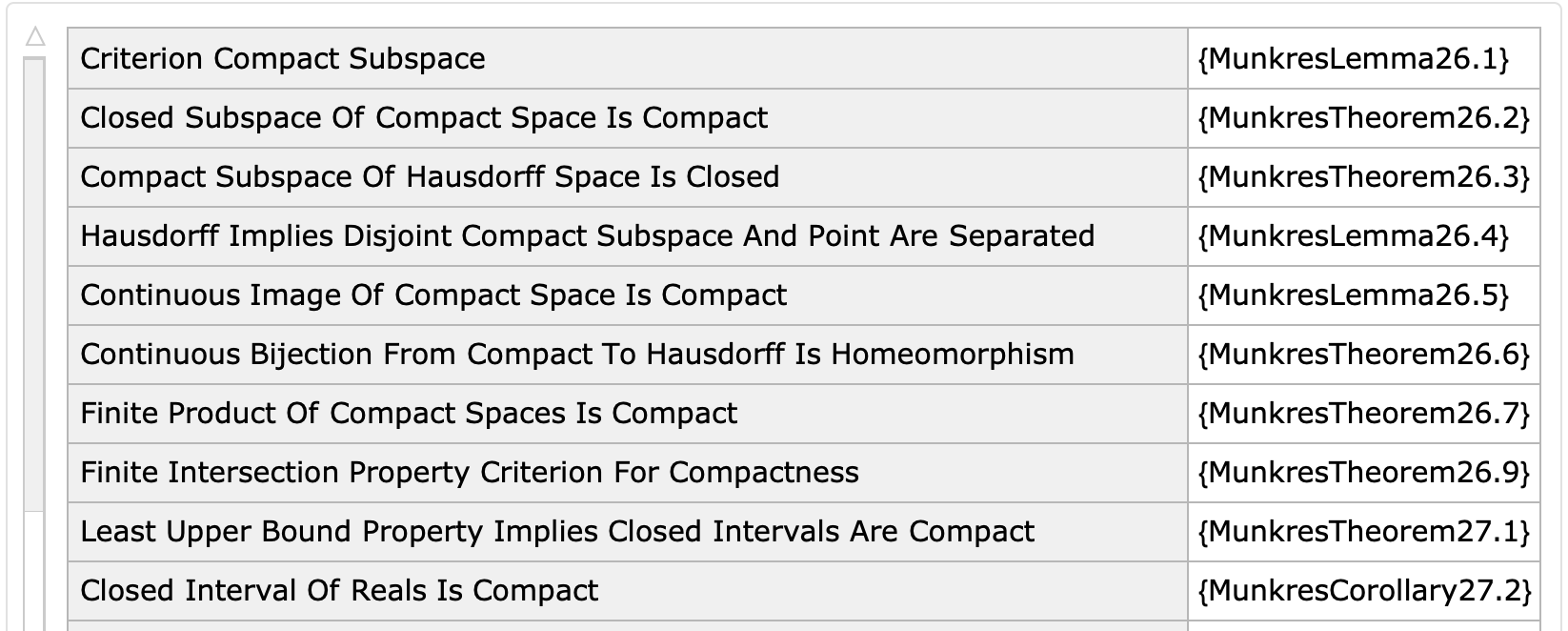Click the {MunkresLemma26.5} reference cell

point(1353,295)
